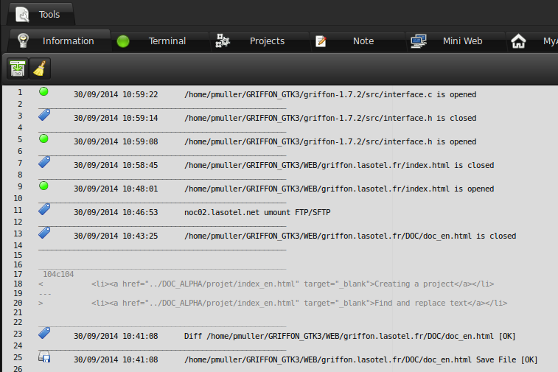Open the Terminal tab

160,41
